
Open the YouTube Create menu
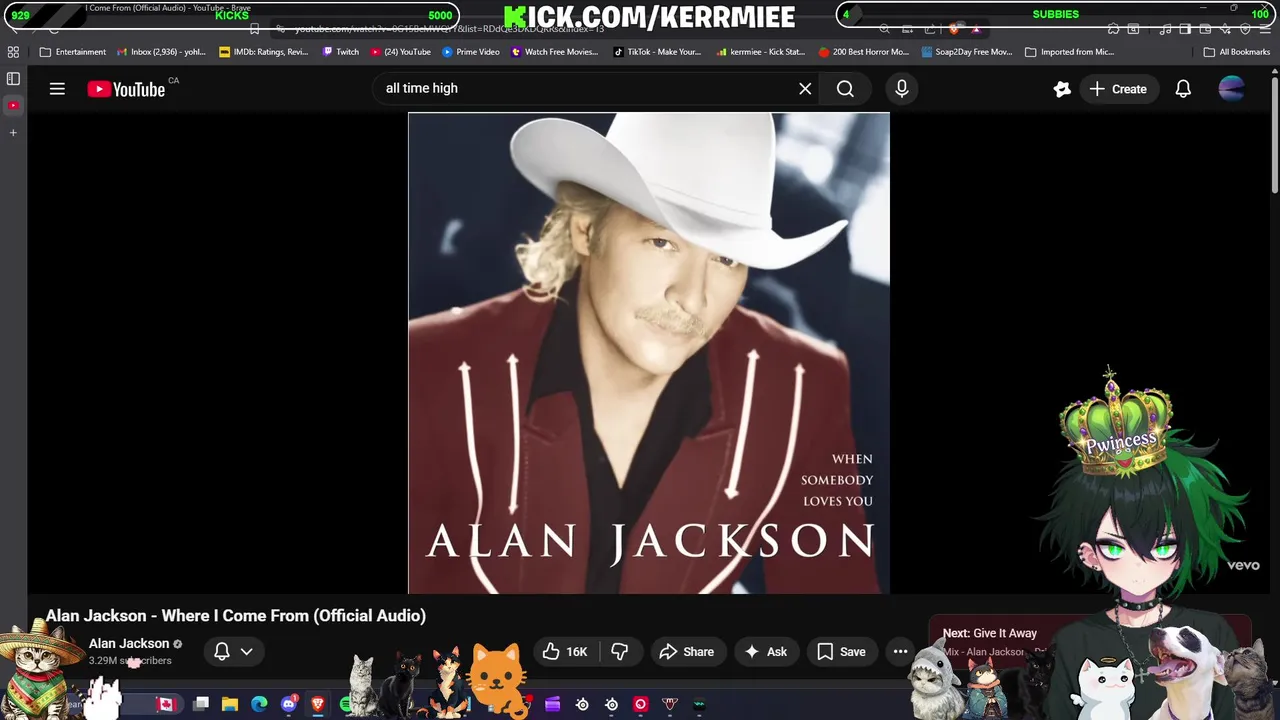tap(1118, 89)
